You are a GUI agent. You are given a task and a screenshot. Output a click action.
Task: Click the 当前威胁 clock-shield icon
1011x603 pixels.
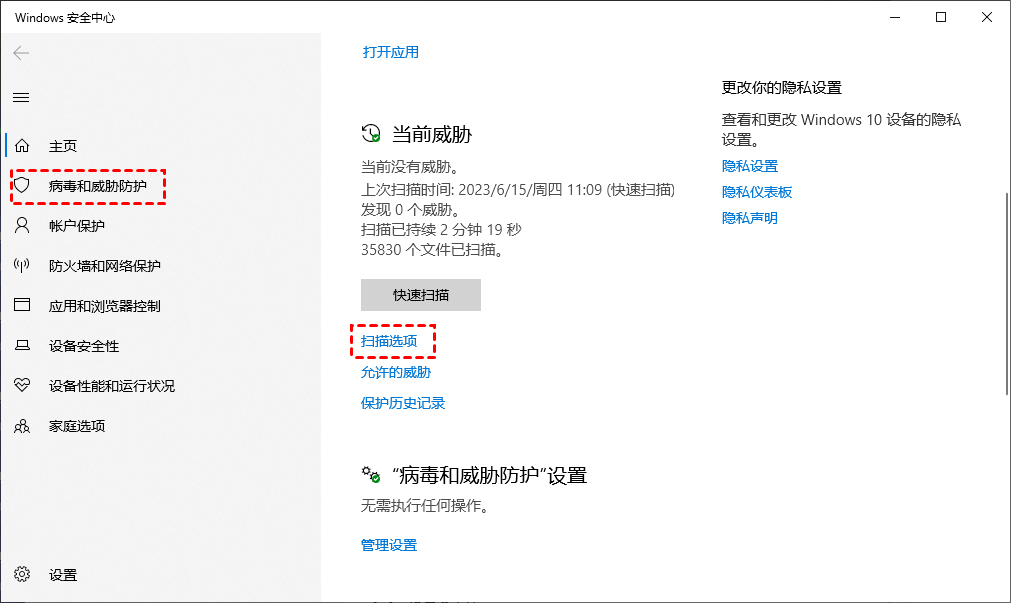click(371, 133)
